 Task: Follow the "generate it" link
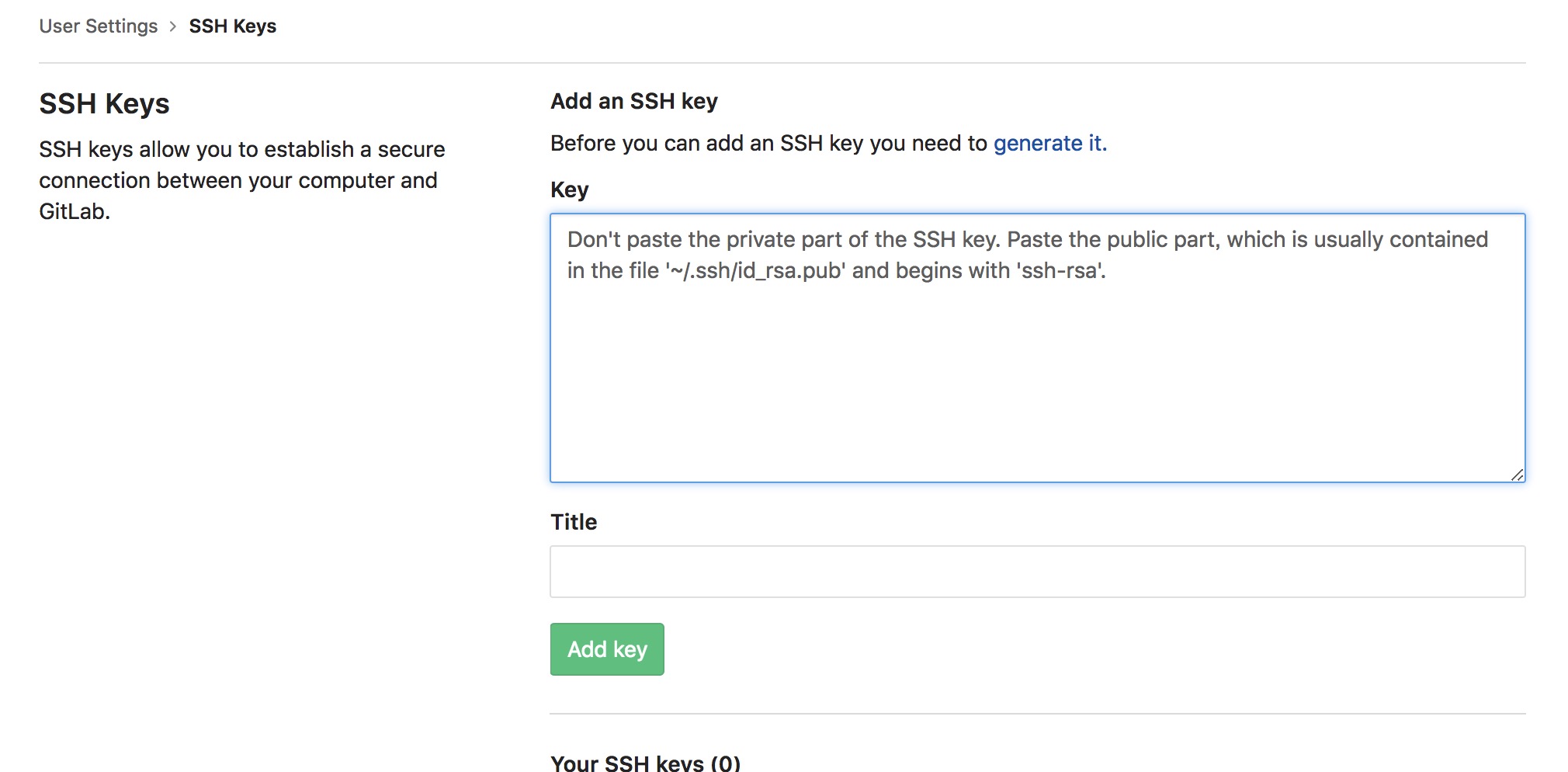(x=1049, y=144)
